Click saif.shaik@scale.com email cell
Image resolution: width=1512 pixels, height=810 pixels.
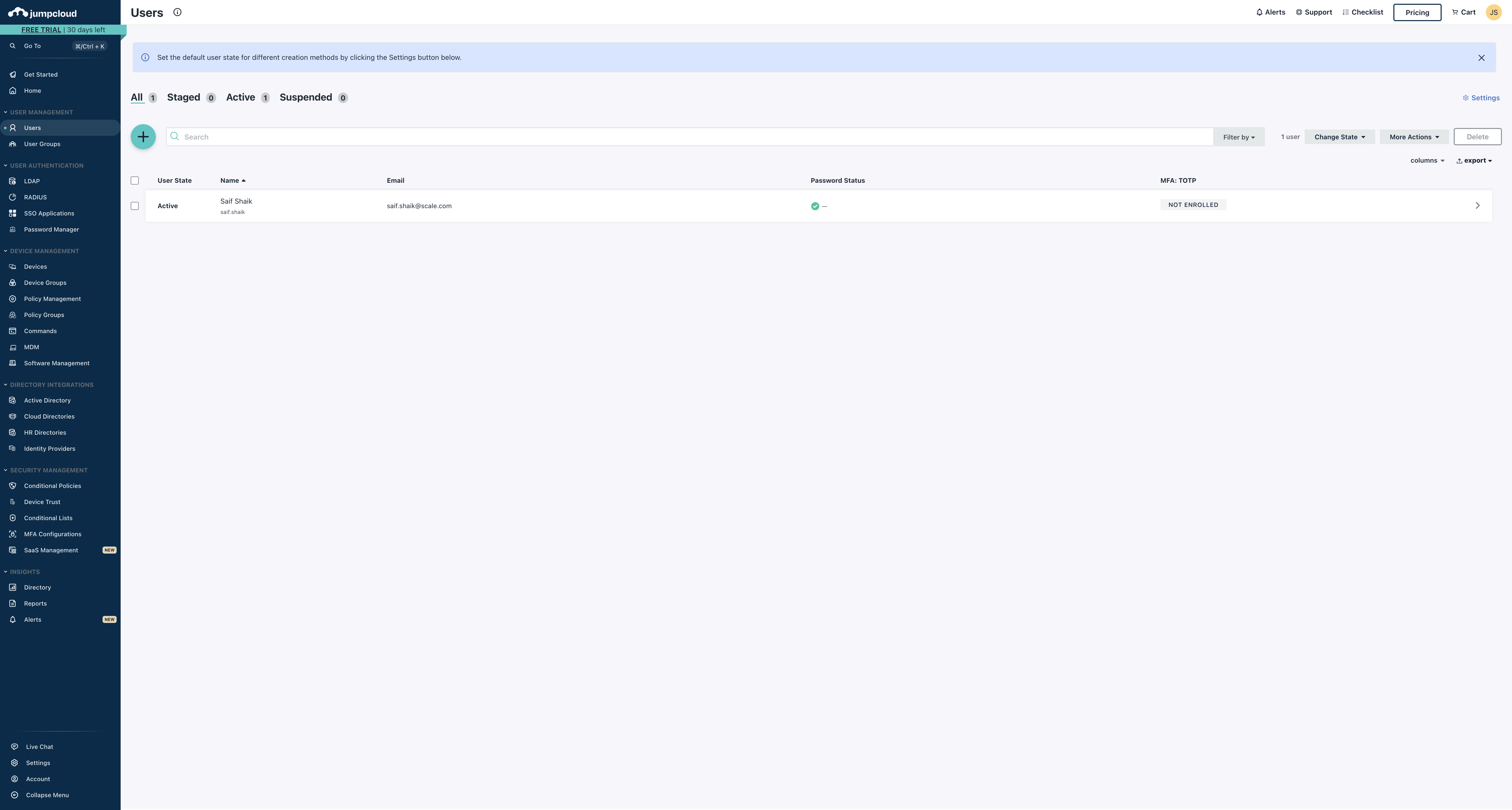[x=419, y=206]
